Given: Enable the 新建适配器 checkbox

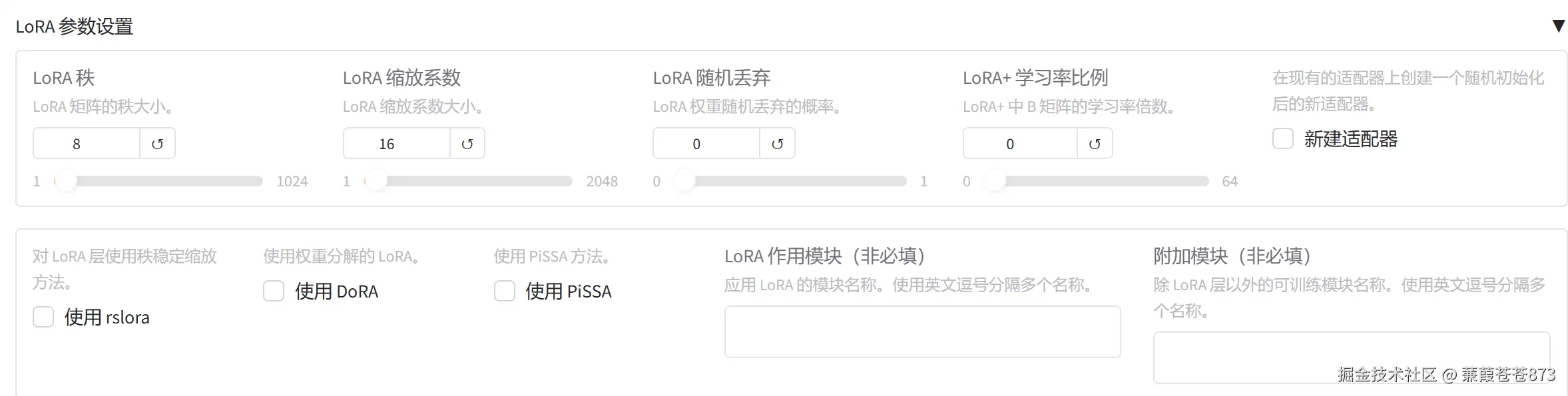Looking at the screenshot, I should click(1282, 139).
